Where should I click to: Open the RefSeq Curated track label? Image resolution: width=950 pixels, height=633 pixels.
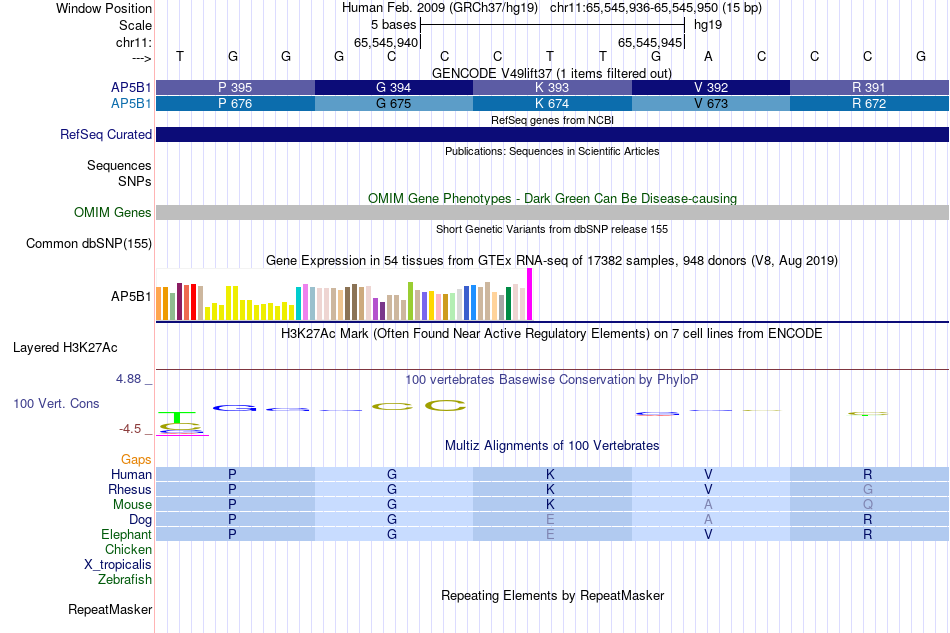(x=105, y=134)
